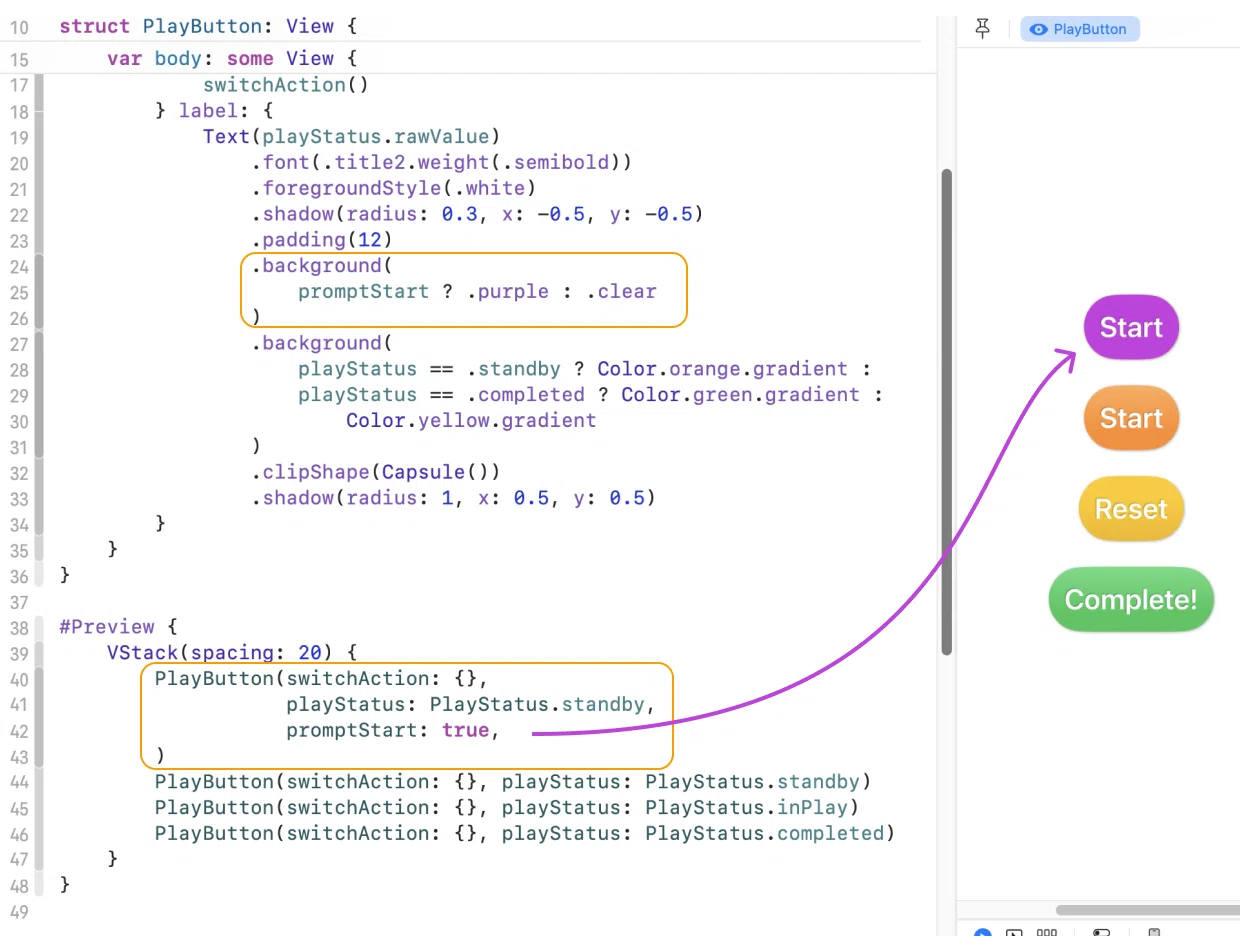The width and height of the screenshot is (1240, 936).
Task: Click 'Text(playStatus.rawValue)' on line 19
Action: [351, 137]
